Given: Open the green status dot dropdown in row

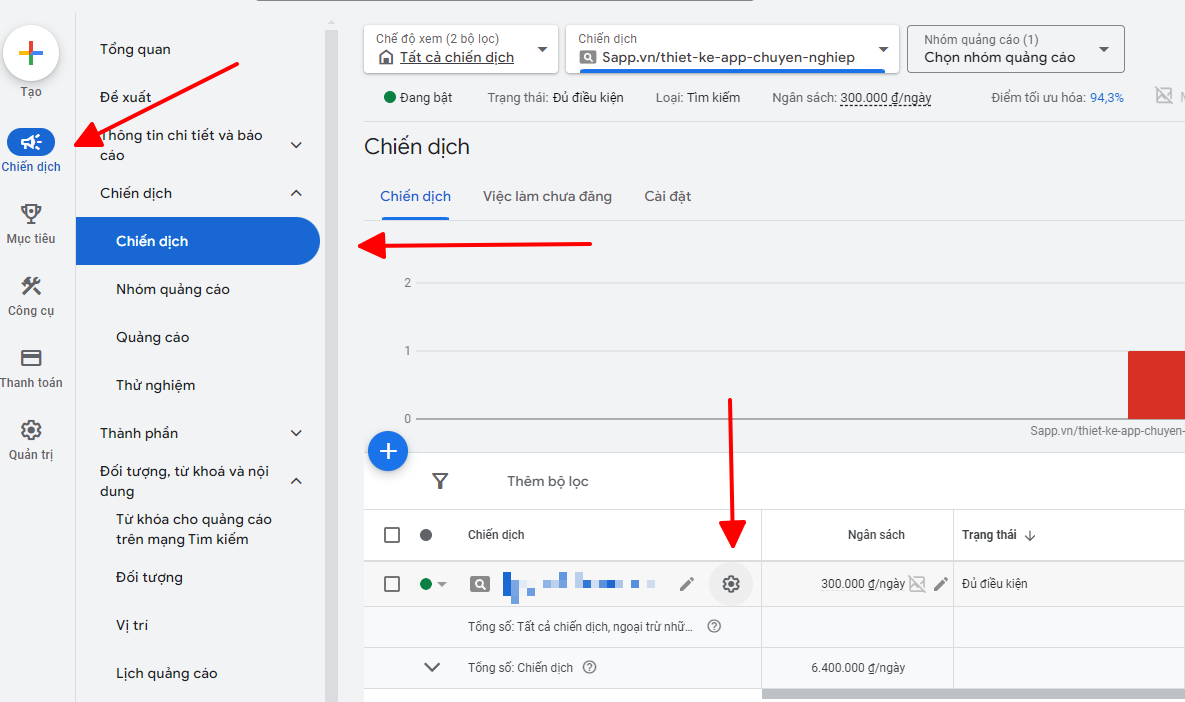Looking at the screenshot, I should (433, 584).
